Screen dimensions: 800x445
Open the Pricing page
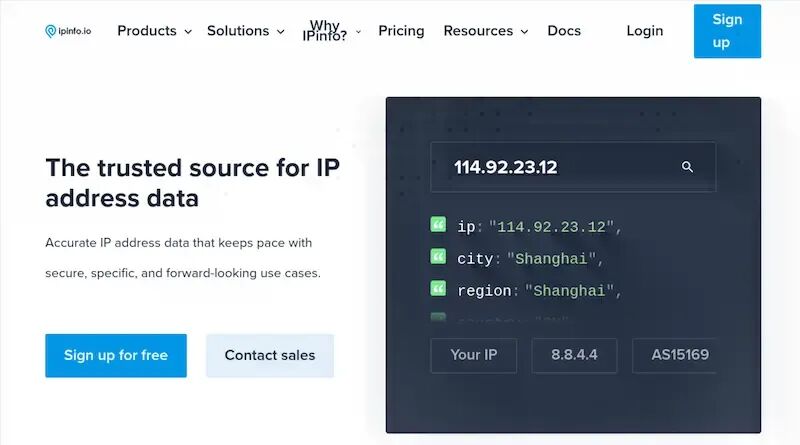point(401,31)
